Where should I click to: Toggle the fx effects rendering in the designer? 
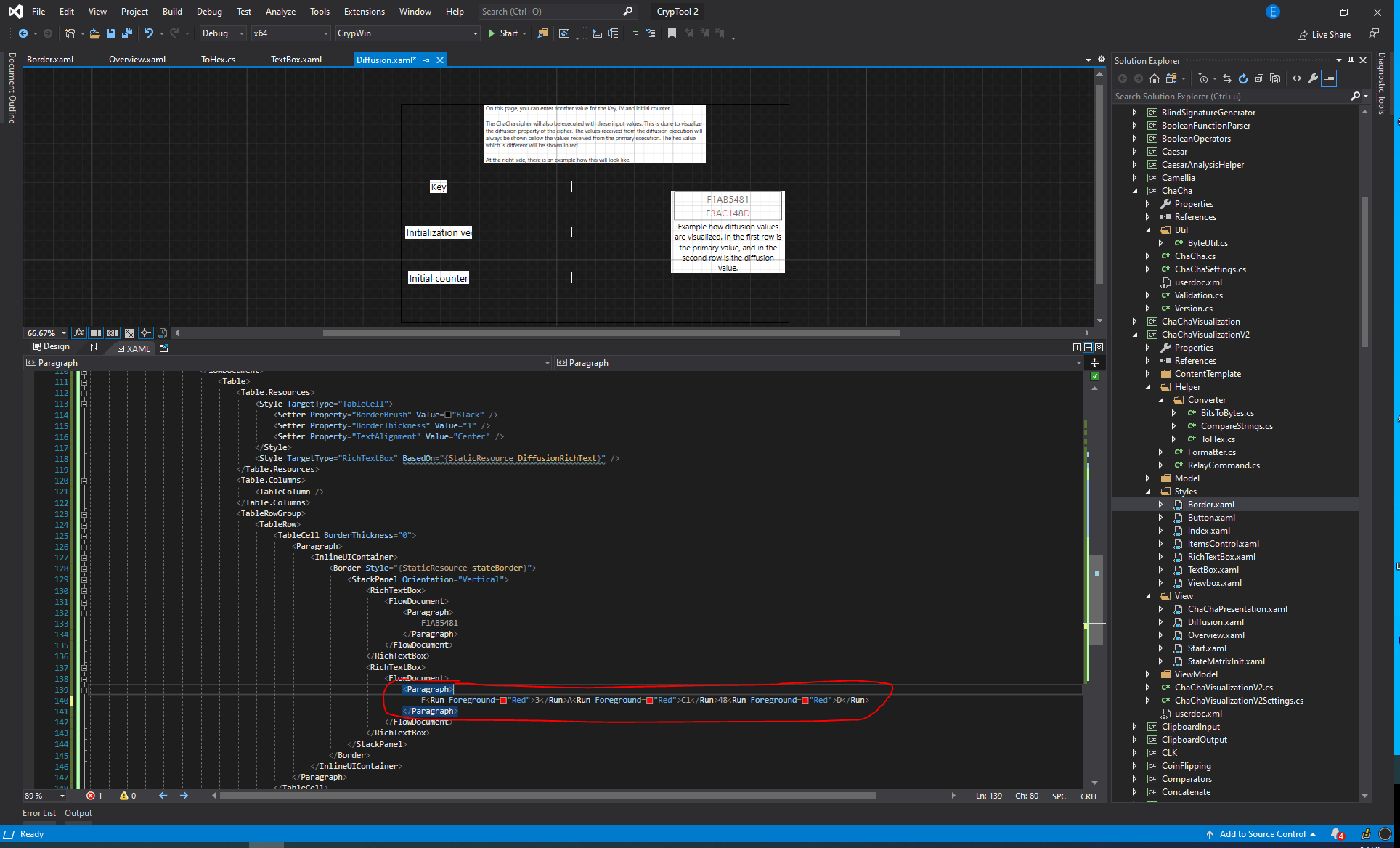78,333
